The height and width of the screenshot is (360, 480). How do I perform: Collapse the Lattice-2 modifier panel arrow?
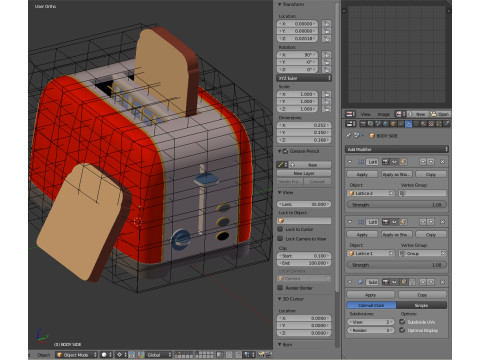coord(350,162)
